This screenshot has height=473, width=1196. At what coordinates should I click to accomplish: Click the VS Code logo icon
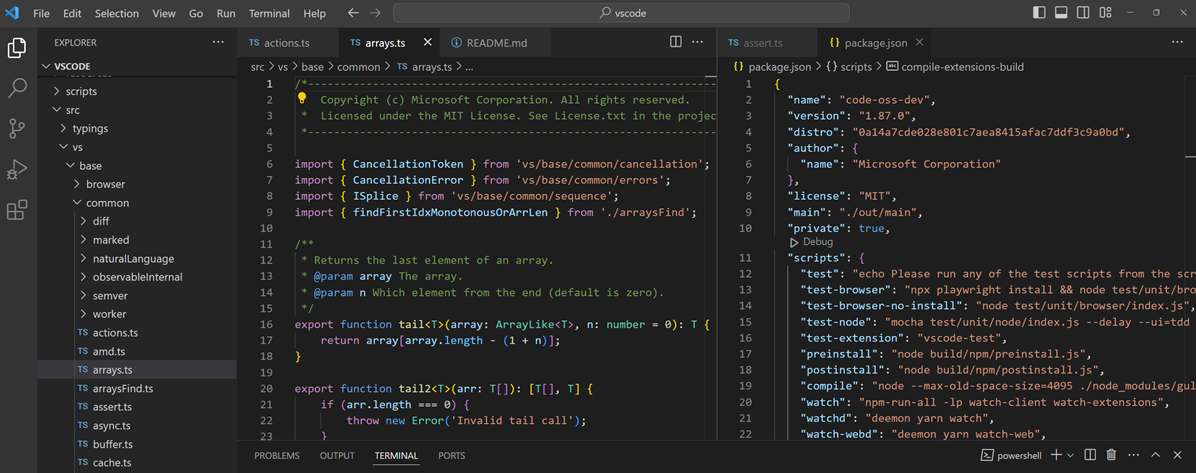pyautogui.click(x=11, y=13)
